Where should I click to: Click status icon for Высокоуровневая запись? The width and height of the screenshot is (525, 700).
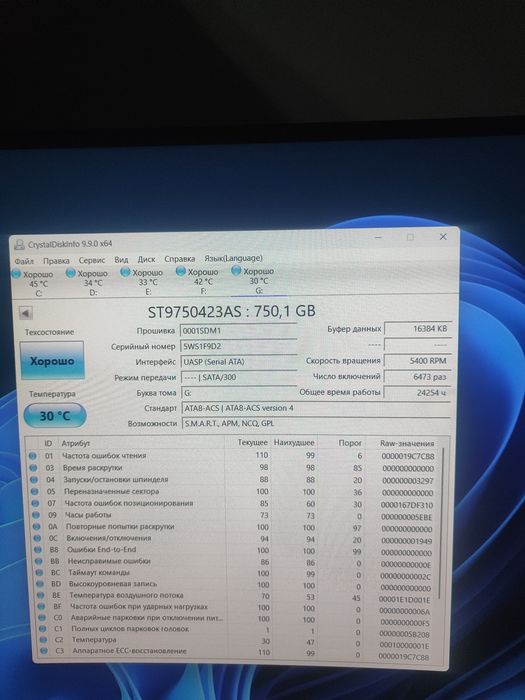point(40,584)
